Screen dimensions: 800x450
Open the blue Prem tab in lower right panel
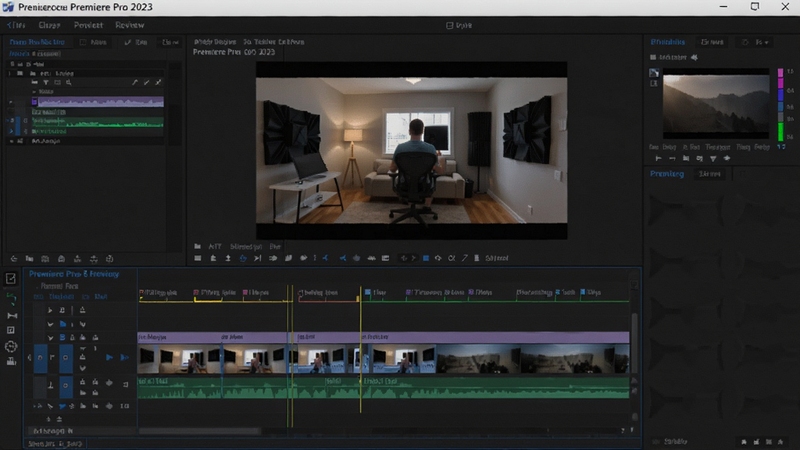click(x=667, y=174)
